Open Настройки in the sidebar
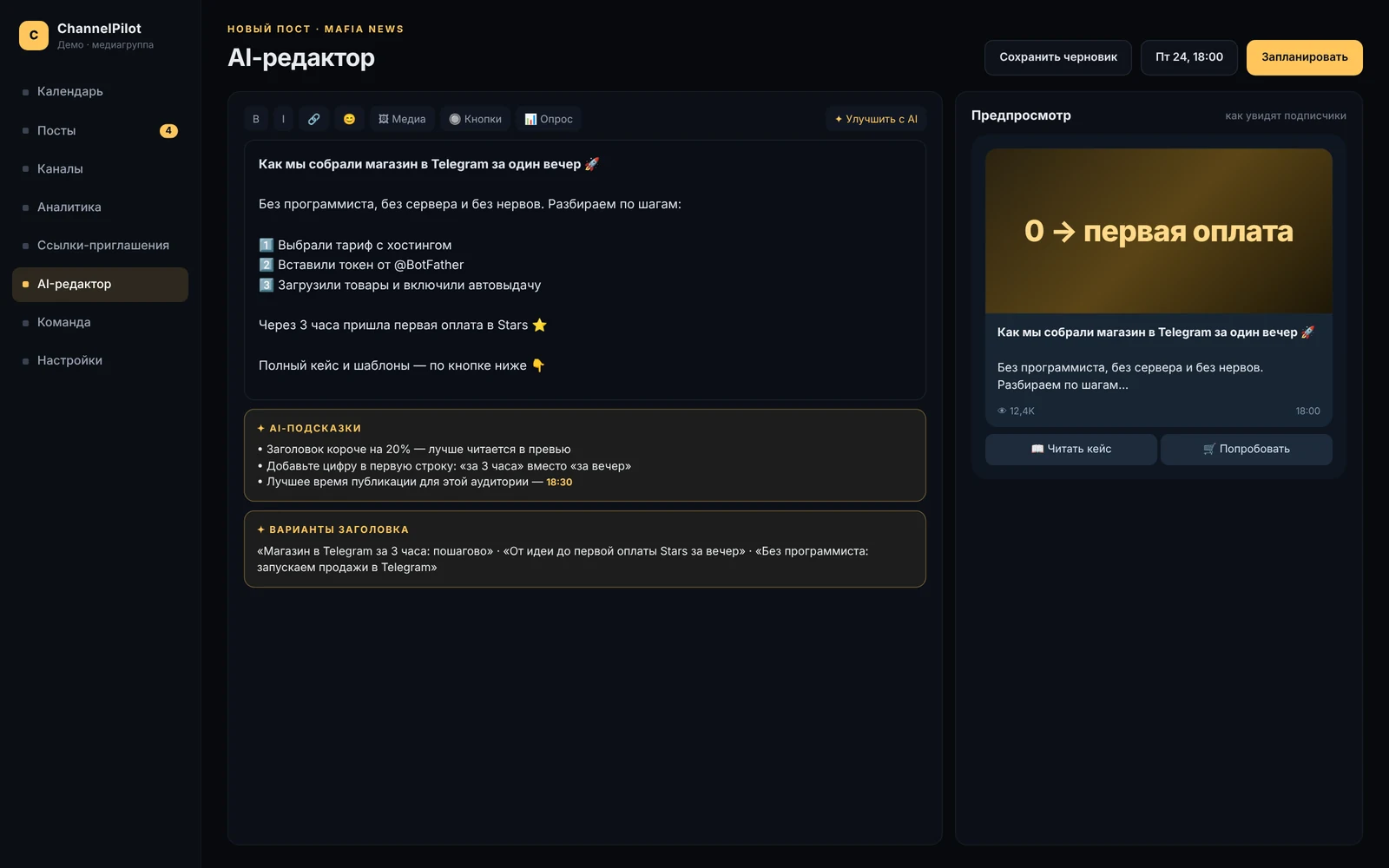This screenshot has width=1389, height=868. pos(100,360)
